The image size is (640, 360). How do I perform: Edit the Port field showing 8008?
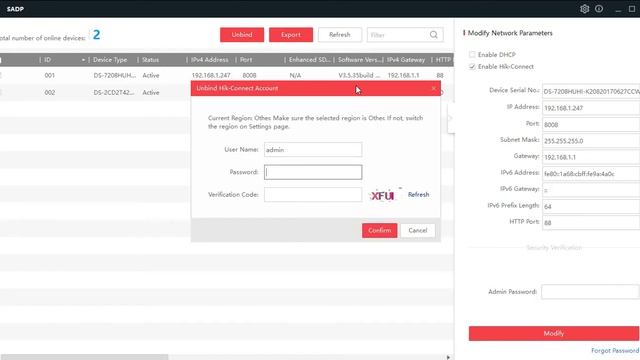[591, 124]
